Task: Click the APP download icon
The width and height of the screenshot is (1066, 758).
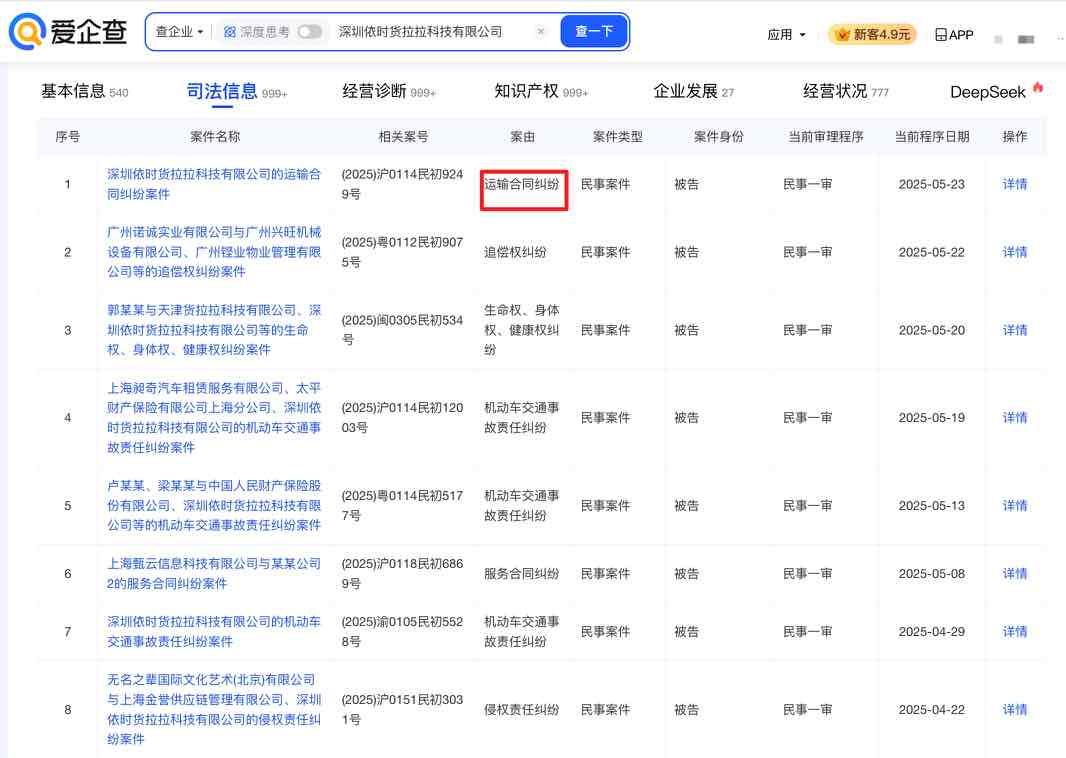Action: [x=941, y=35]
